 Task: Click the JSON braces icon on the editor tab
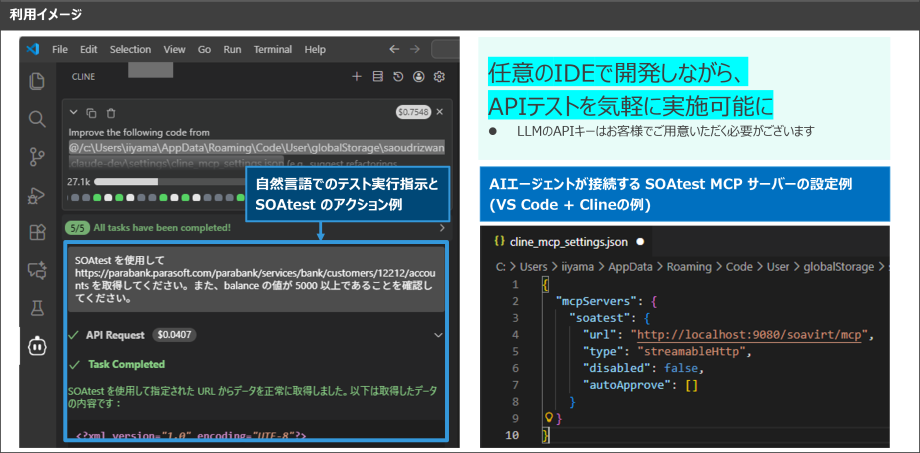coord(500,241)
